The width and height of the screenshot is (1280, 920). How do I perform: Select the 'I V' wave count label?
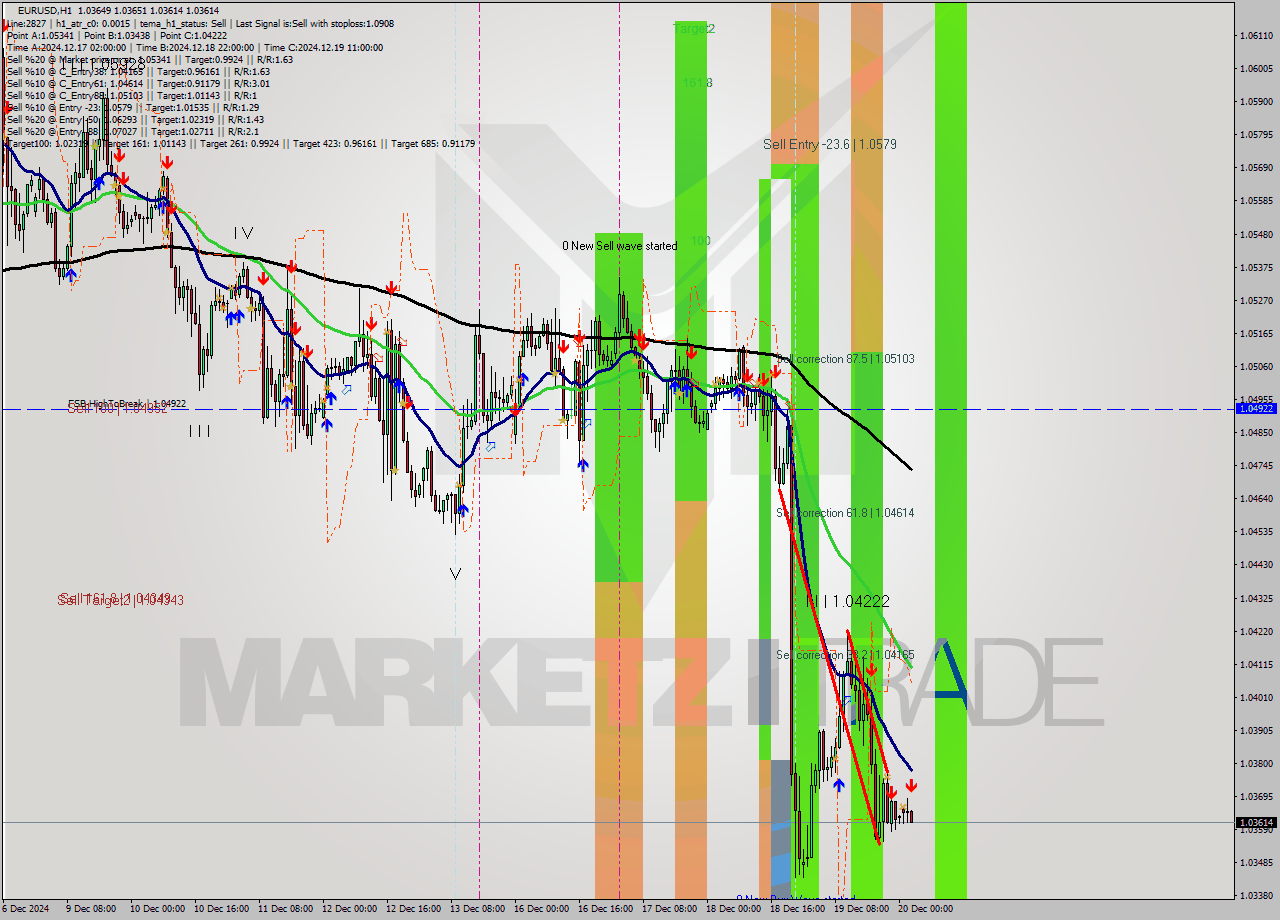point(243,233)
